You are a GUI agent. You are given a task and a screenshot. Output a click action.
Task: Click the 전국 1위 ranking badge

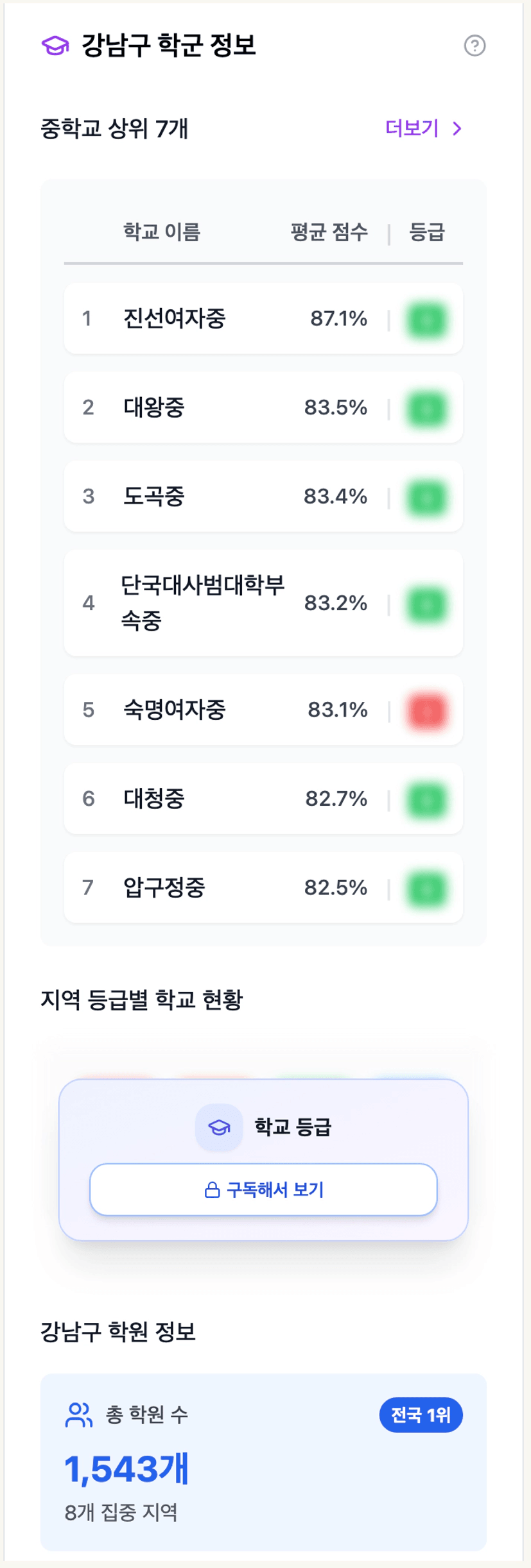pos(421,1415)
